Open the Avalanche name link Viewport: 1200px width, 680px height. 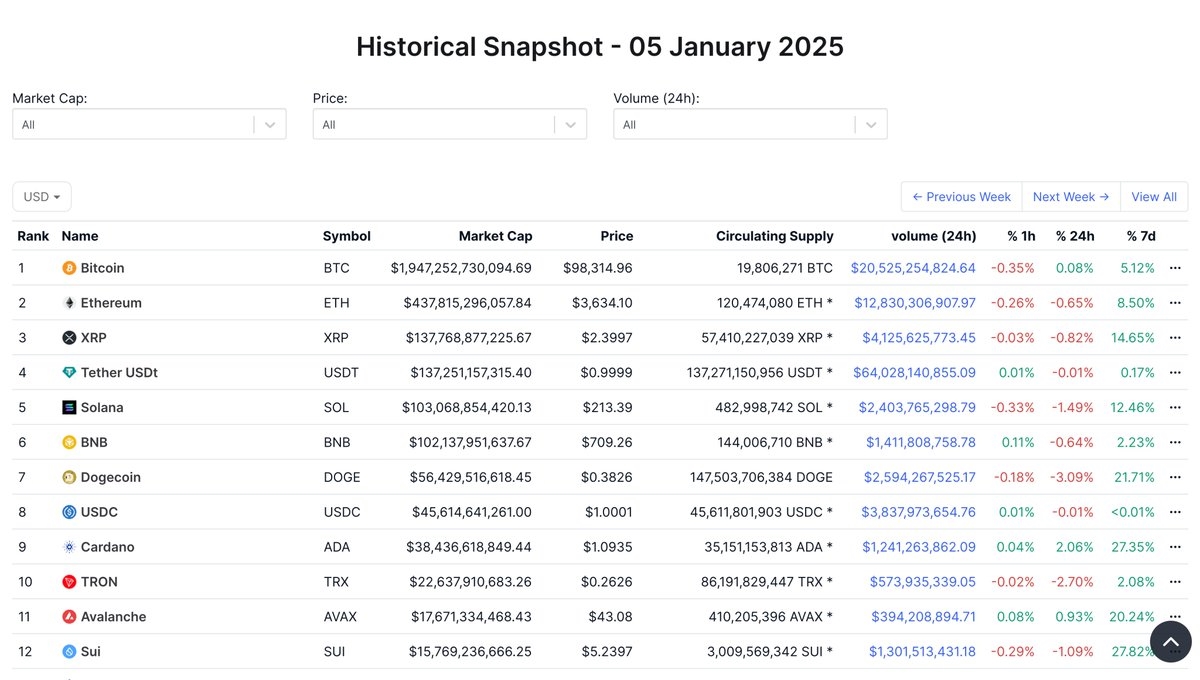point(113,617)
